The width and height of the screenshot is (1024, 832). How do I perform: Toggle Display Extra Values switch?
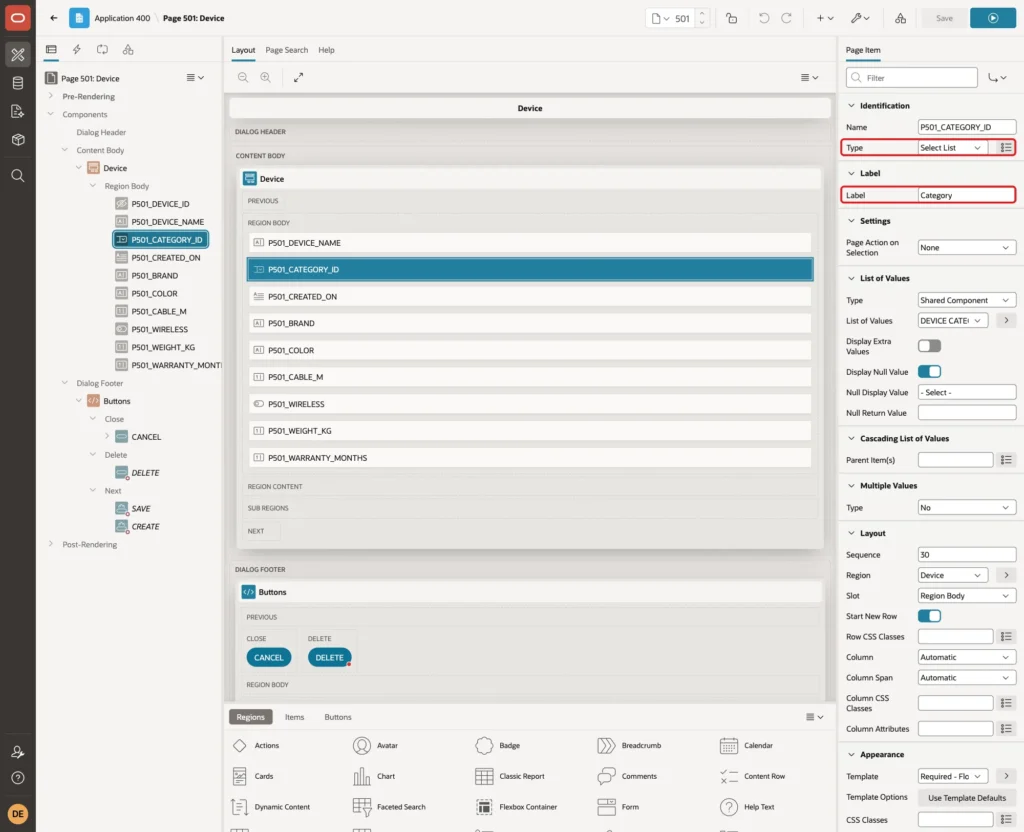coord(929,345)
